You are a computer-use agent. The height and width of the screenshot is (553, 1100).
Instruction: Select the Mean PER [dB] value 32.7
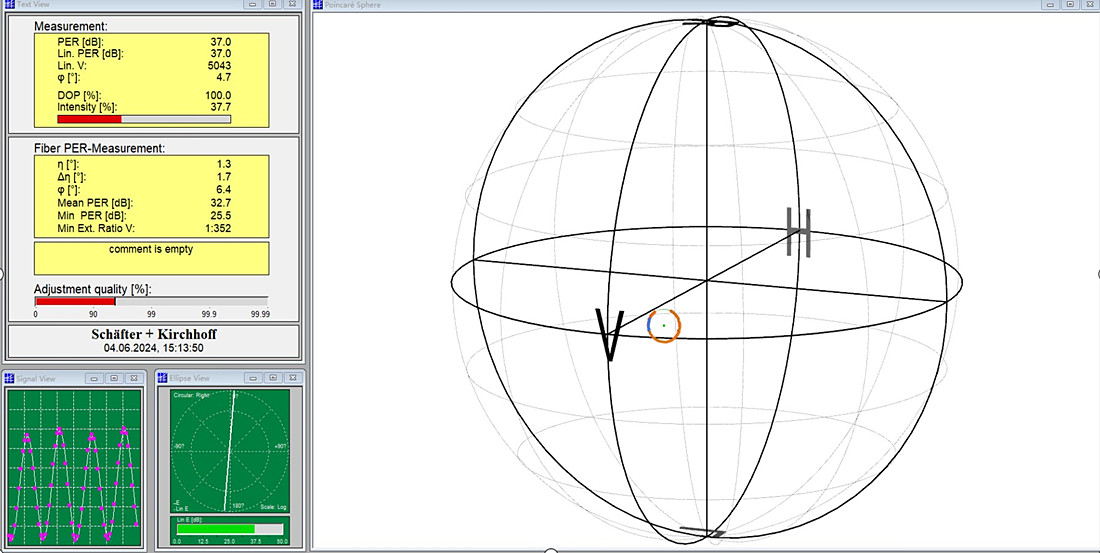click(221, 203)
